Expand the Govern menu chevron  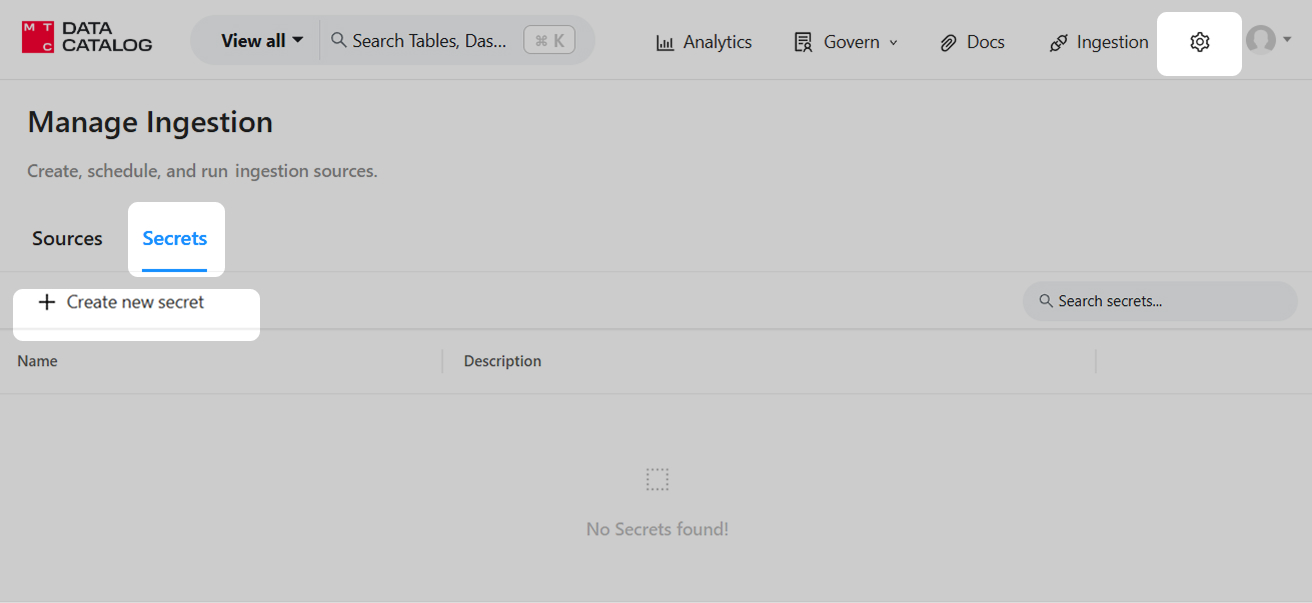894,43
